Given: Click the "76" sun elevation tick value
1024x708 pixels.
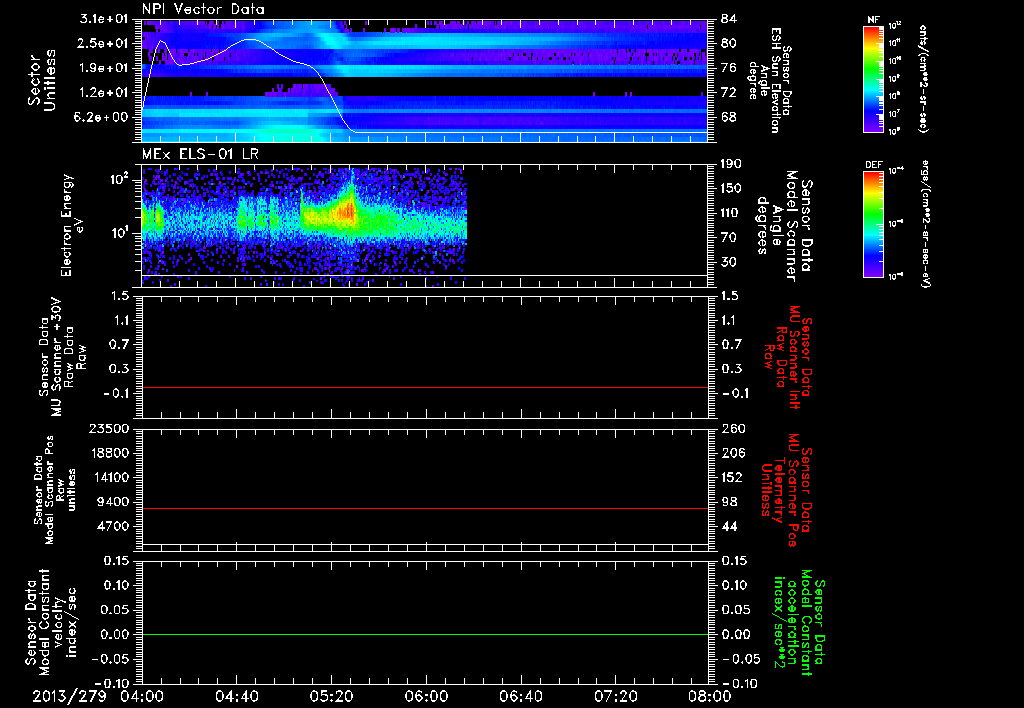Looking at the screenshot, I should pyautogui.click(x=728, y=68).
